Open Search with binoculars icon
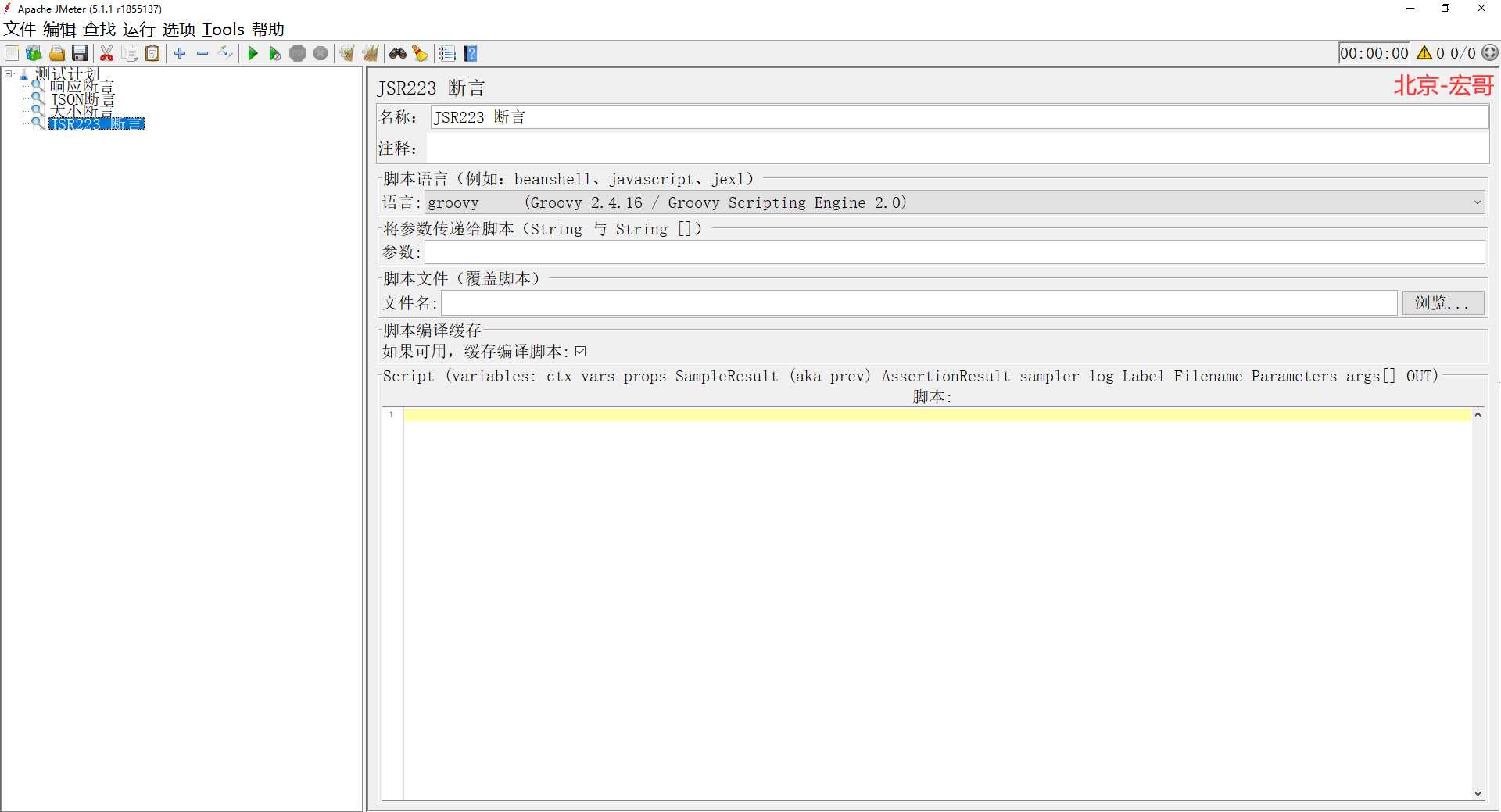The image size is (1501, 812). pyautogui.click(x=398, y=53)
